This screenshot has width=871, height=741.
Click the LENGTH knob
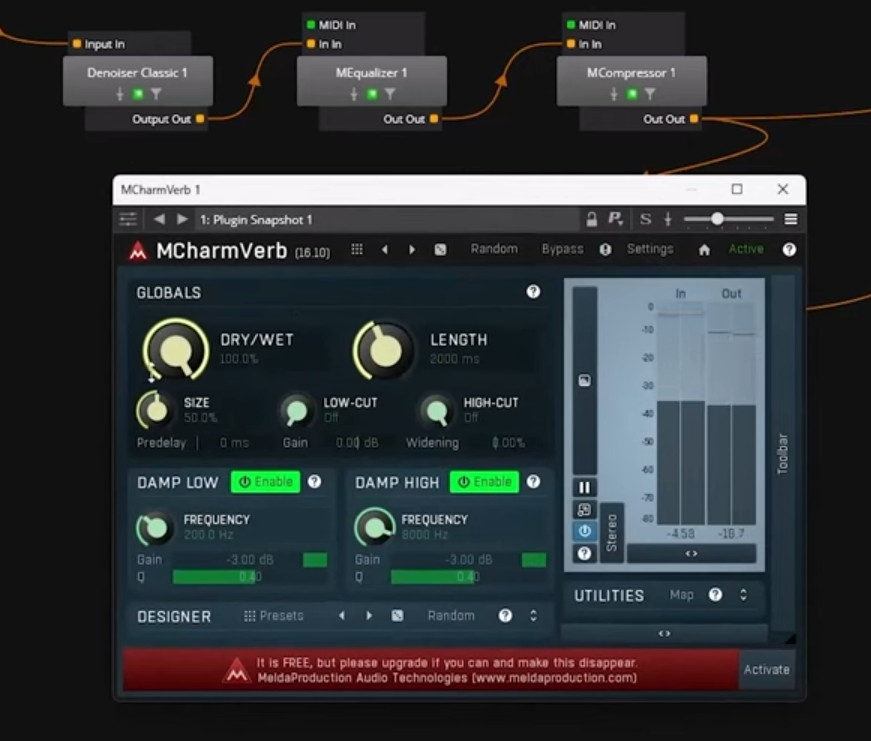click(384, 350)
